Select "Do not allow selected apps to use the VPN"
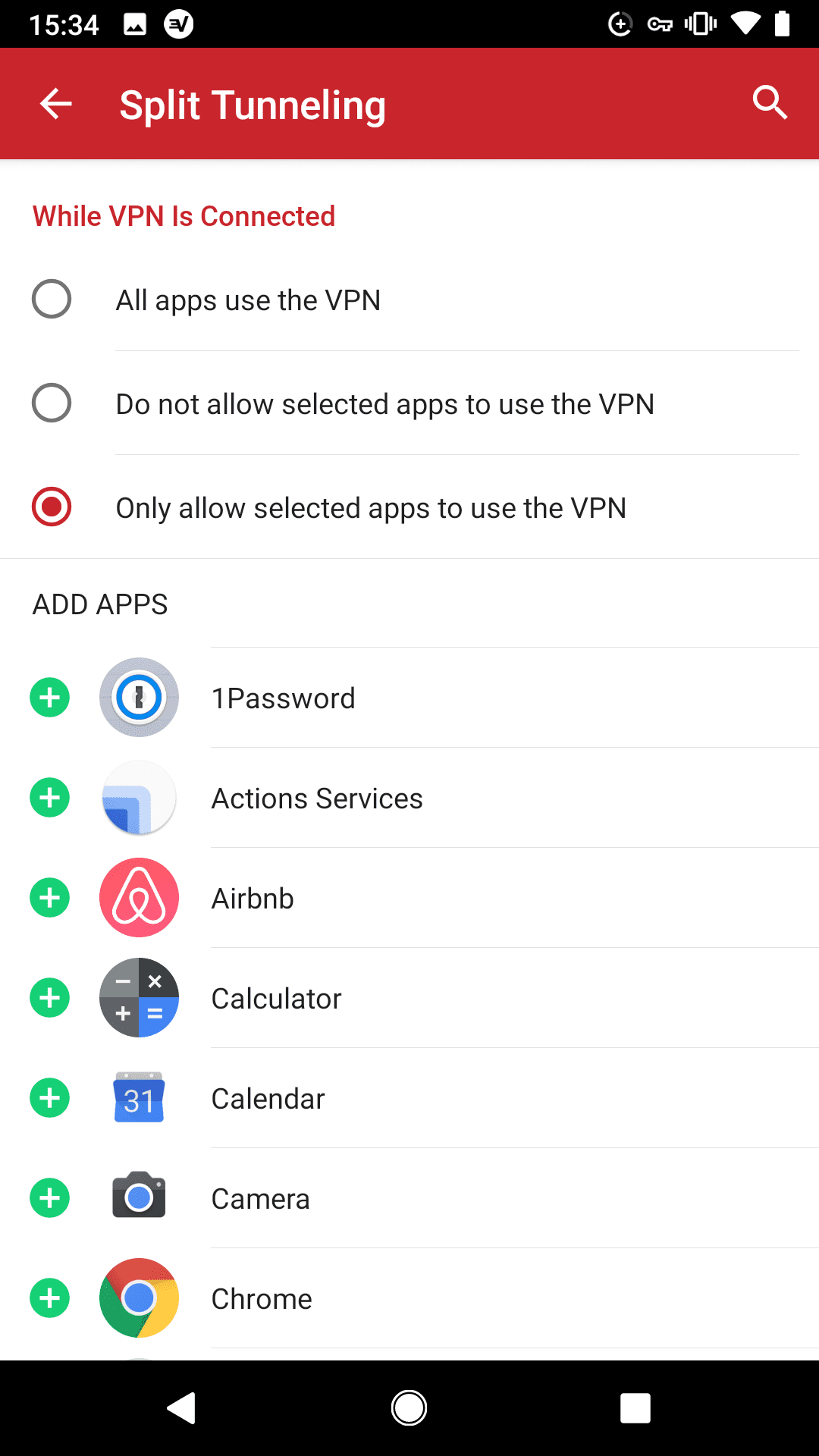819x1456 pixels. point(51,403)
